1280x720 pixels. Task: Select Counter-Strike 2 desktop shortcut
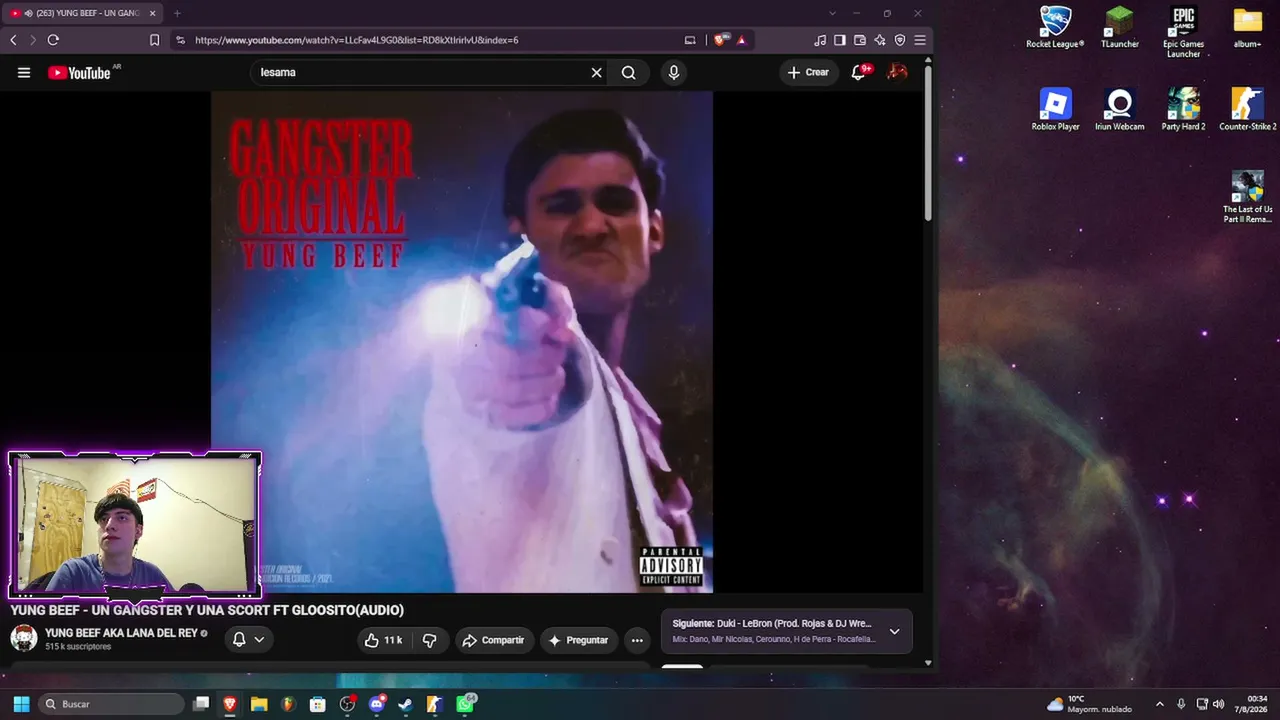1247,110
